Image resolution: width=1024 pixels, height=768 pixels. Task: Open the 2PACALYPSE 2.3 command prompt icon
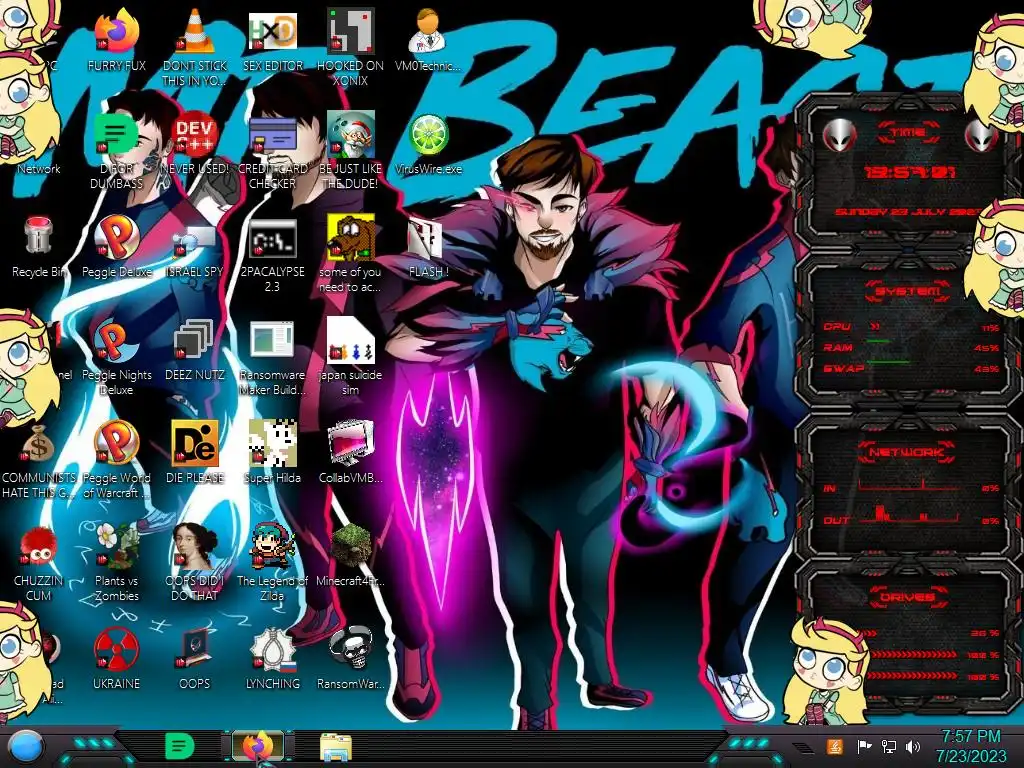pos(272,238)
